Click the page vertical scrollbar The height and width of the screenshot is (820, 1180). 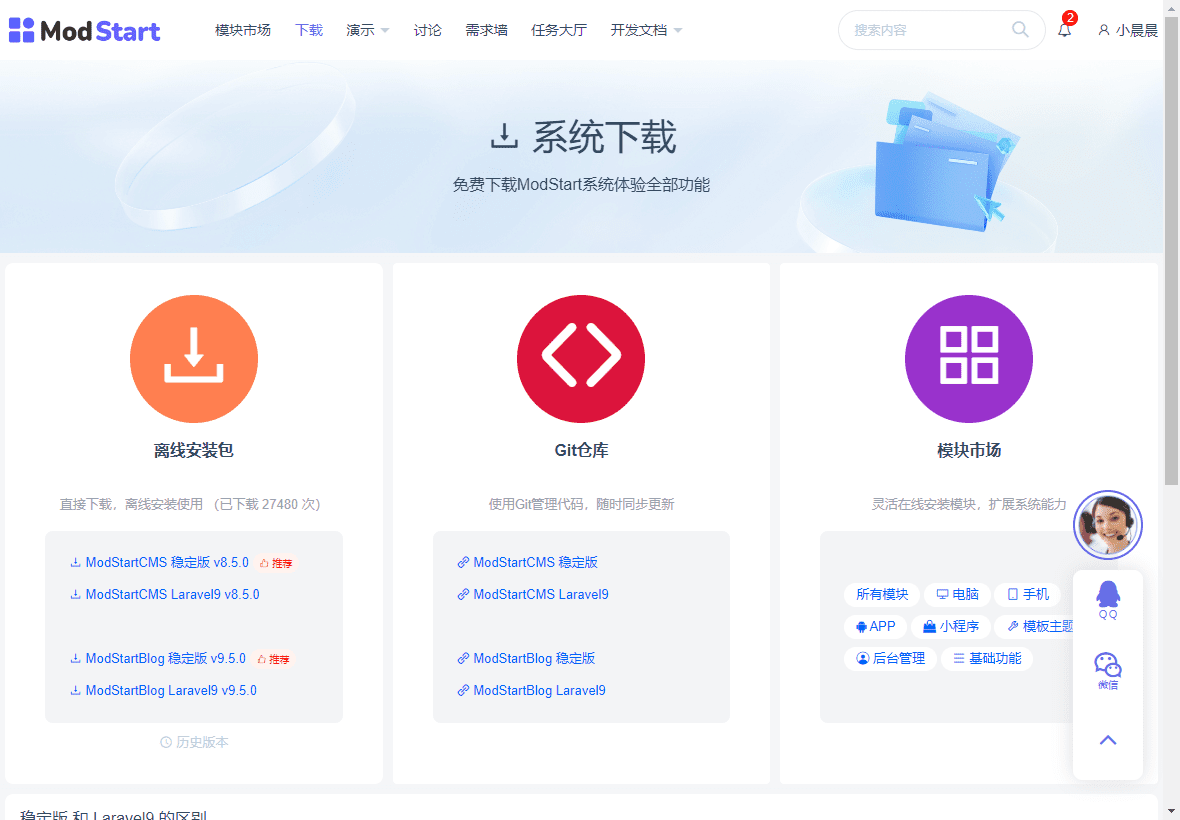(1172, 240)
